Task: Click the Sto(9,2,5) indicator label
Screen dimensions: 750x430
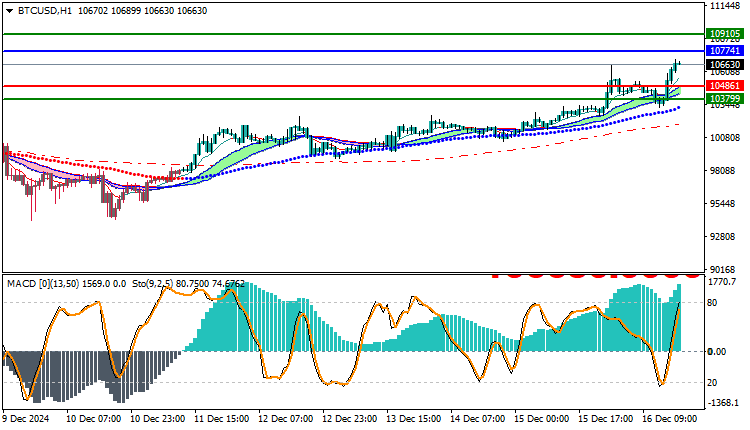Action: [153, 284]
